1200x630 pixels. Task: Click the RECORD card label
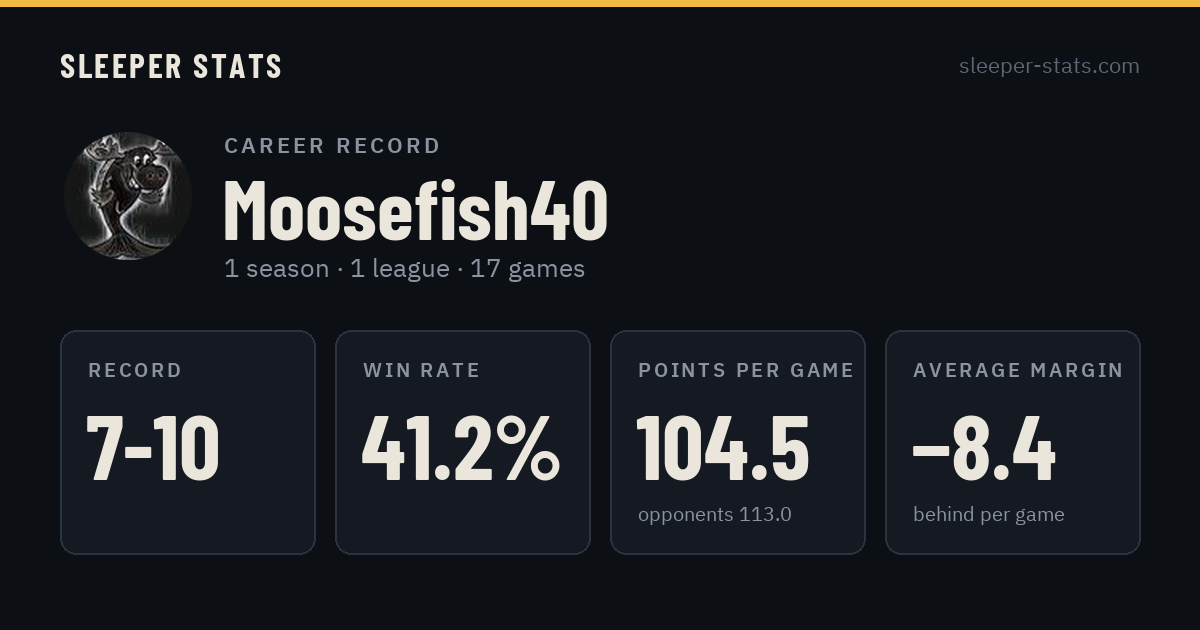tap(135, 371)
